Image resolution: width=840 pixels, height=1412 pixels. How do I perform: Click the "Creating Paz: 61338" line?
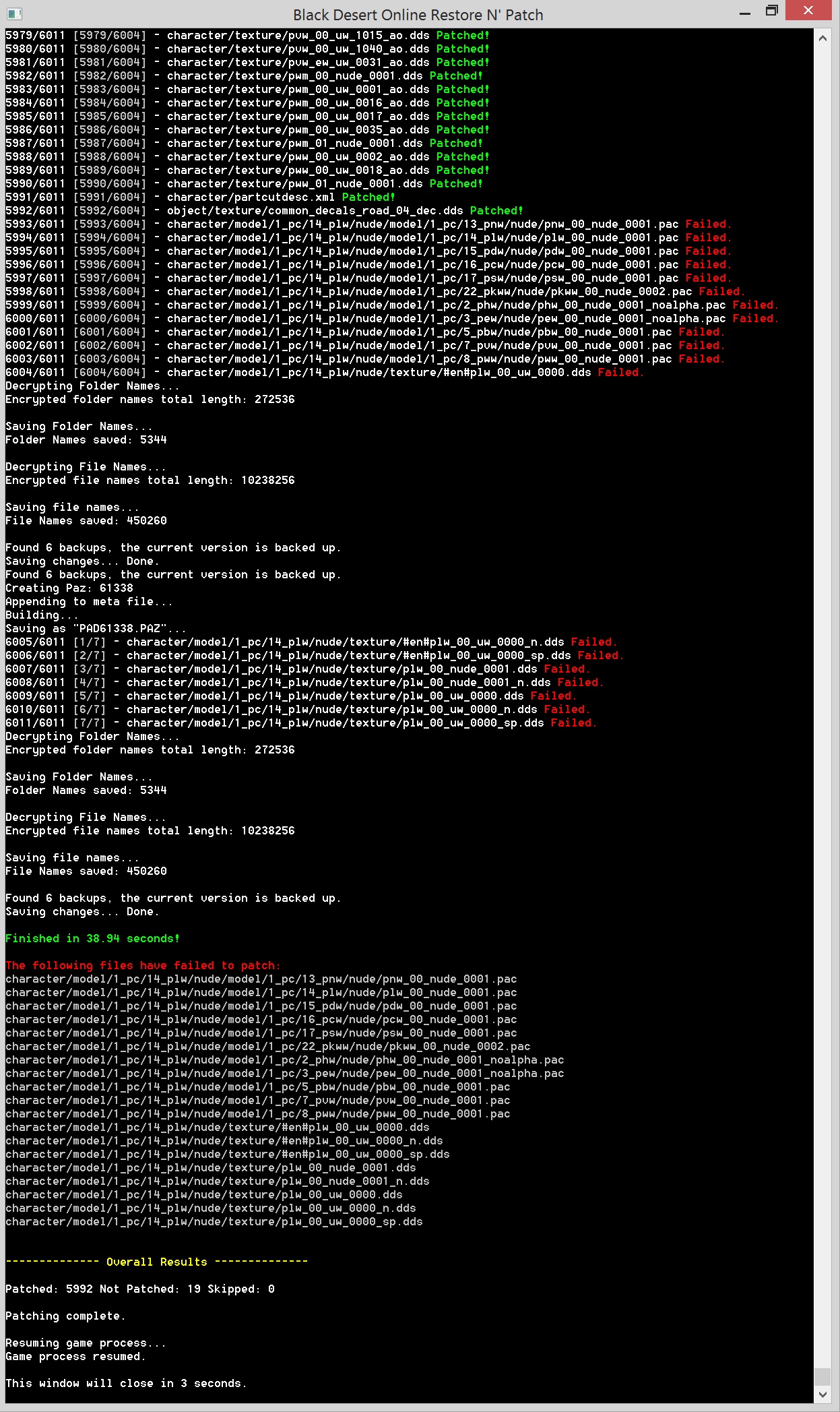tap(69, 588)
